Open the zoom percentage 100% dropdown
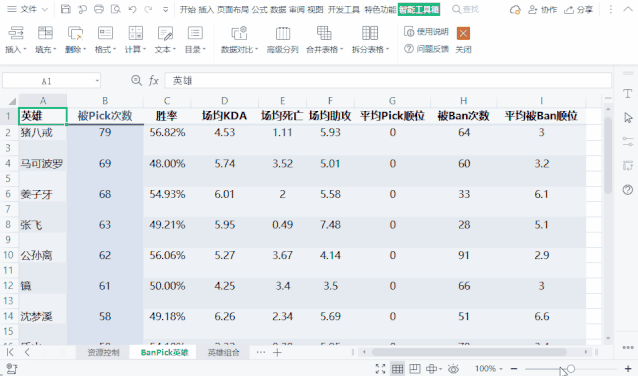 tap(489, 369)
